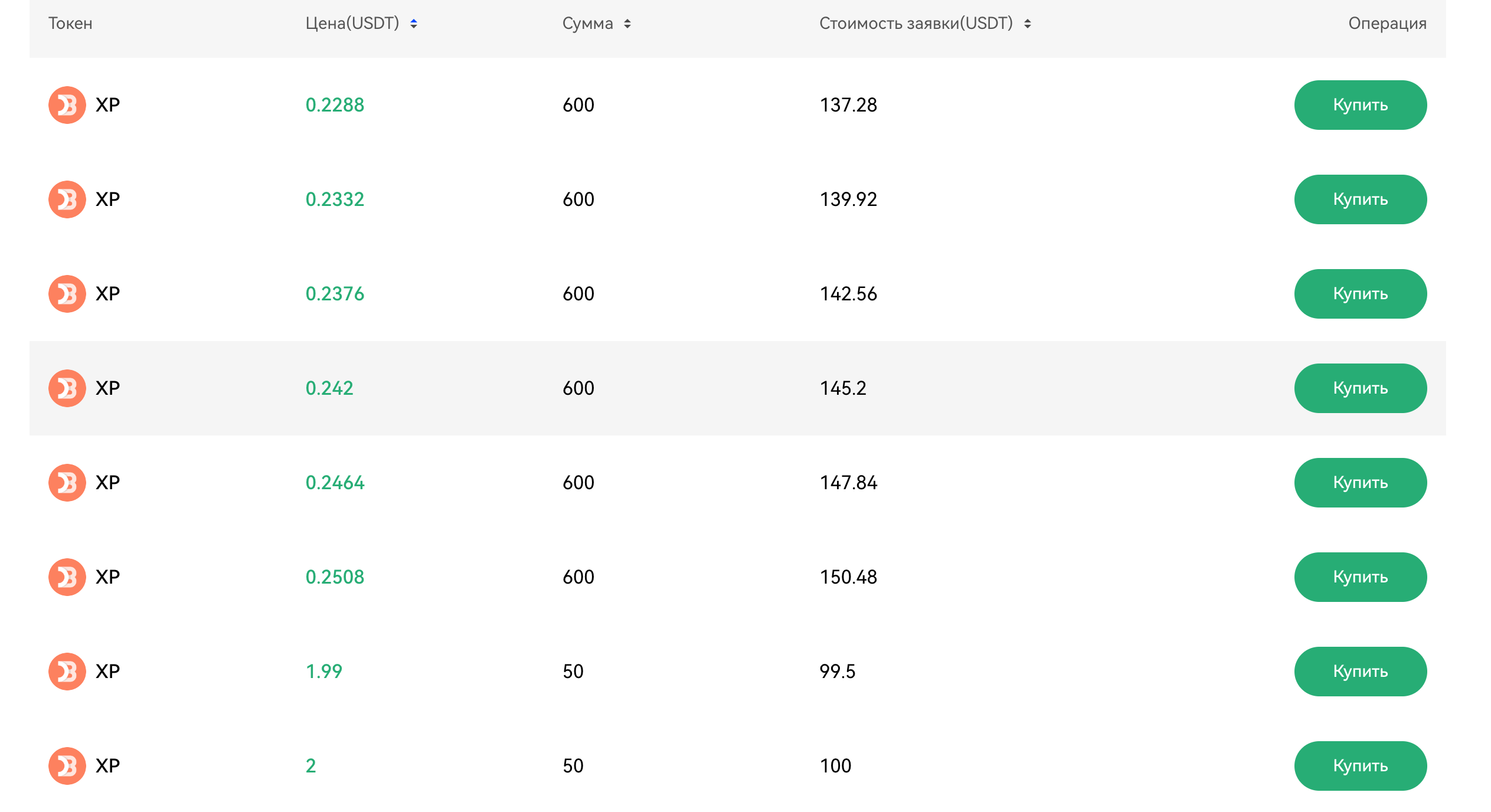Click the Операция column header

point(1388,24)
